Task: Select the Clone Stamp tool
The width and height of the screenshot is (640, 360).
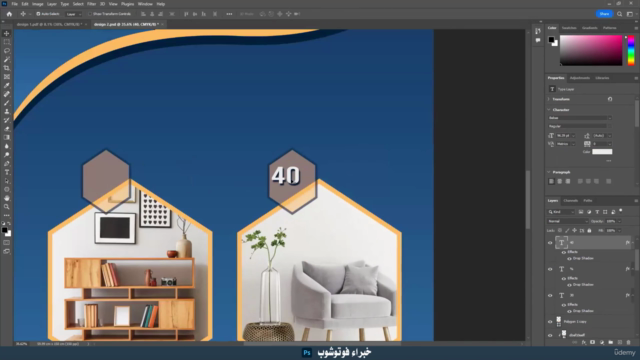Action: [x=7, y=111]
